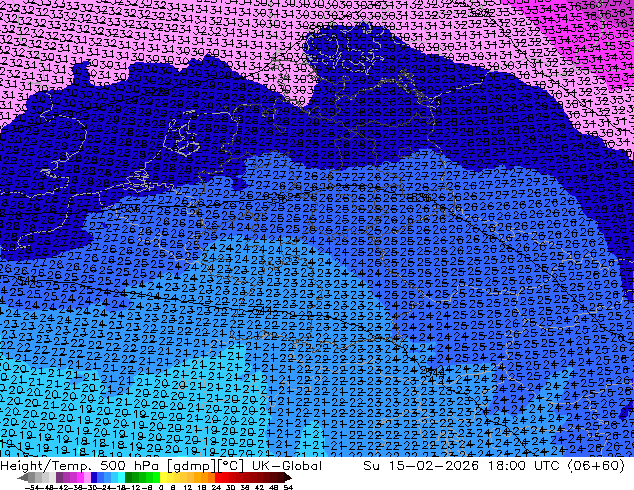The height and width of the screenshot is (490, 634).
Task: Click the 'UK-Global' model label
Action: (x=287, y=466)
